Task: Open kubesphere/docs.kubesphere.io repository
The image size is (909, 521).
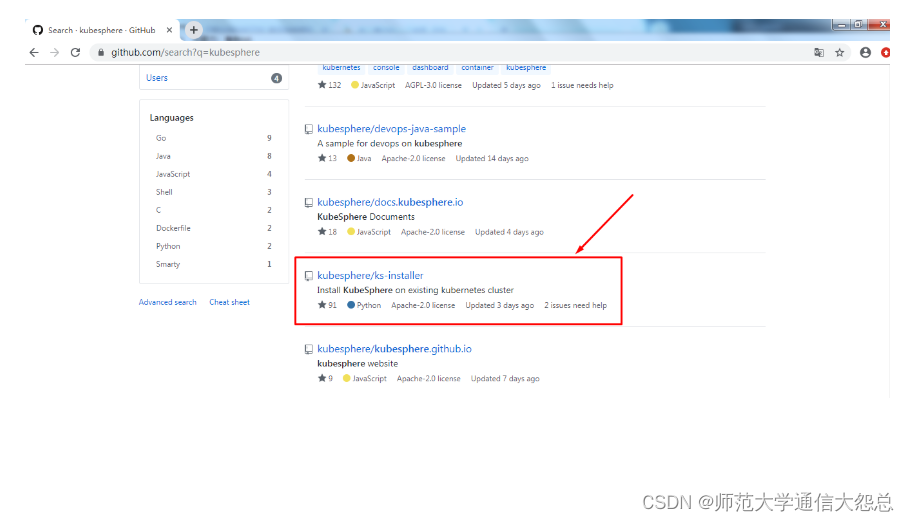Action: (x=390, y=202)
